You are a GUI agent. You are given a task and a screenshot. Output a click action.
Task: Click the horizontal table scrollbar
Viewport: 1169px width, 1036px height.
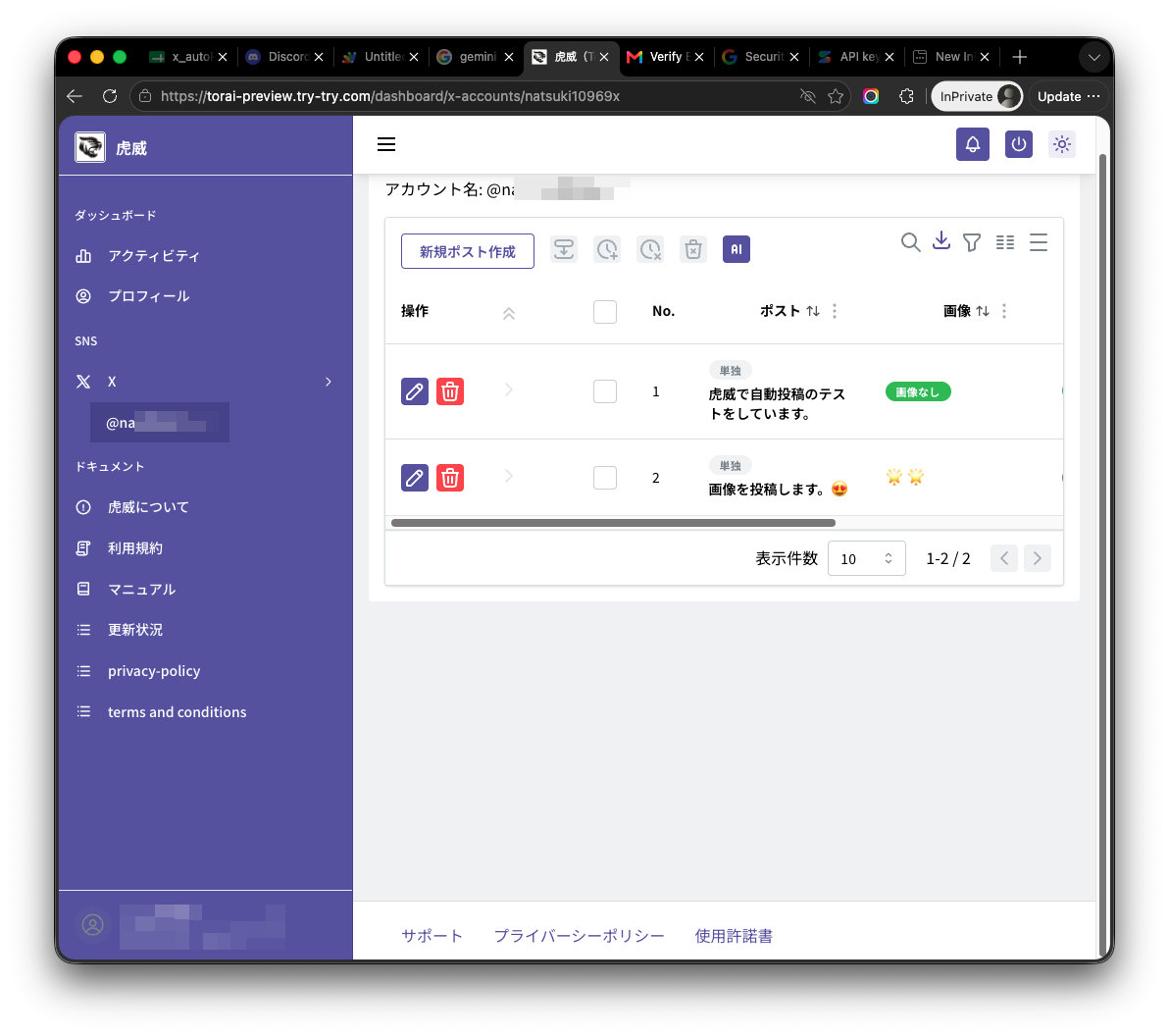[613, 523]
